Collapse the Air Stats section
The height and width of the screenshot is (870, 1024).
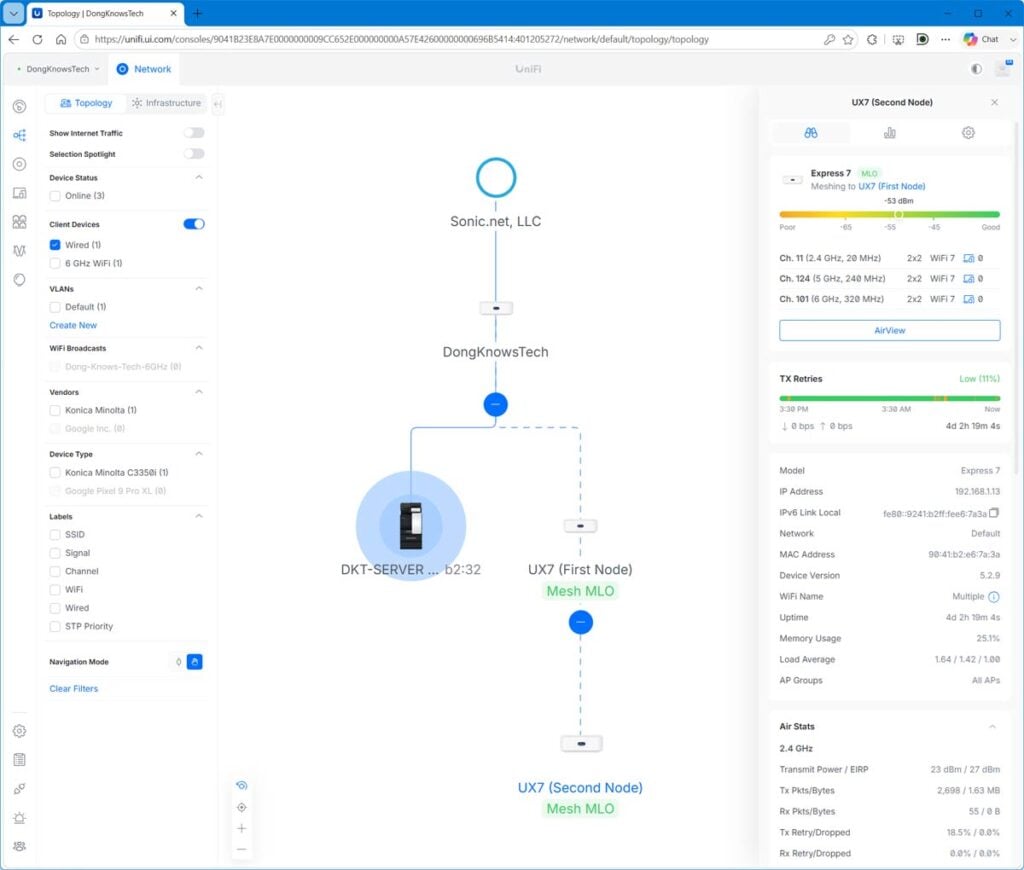tap(992, 726)
